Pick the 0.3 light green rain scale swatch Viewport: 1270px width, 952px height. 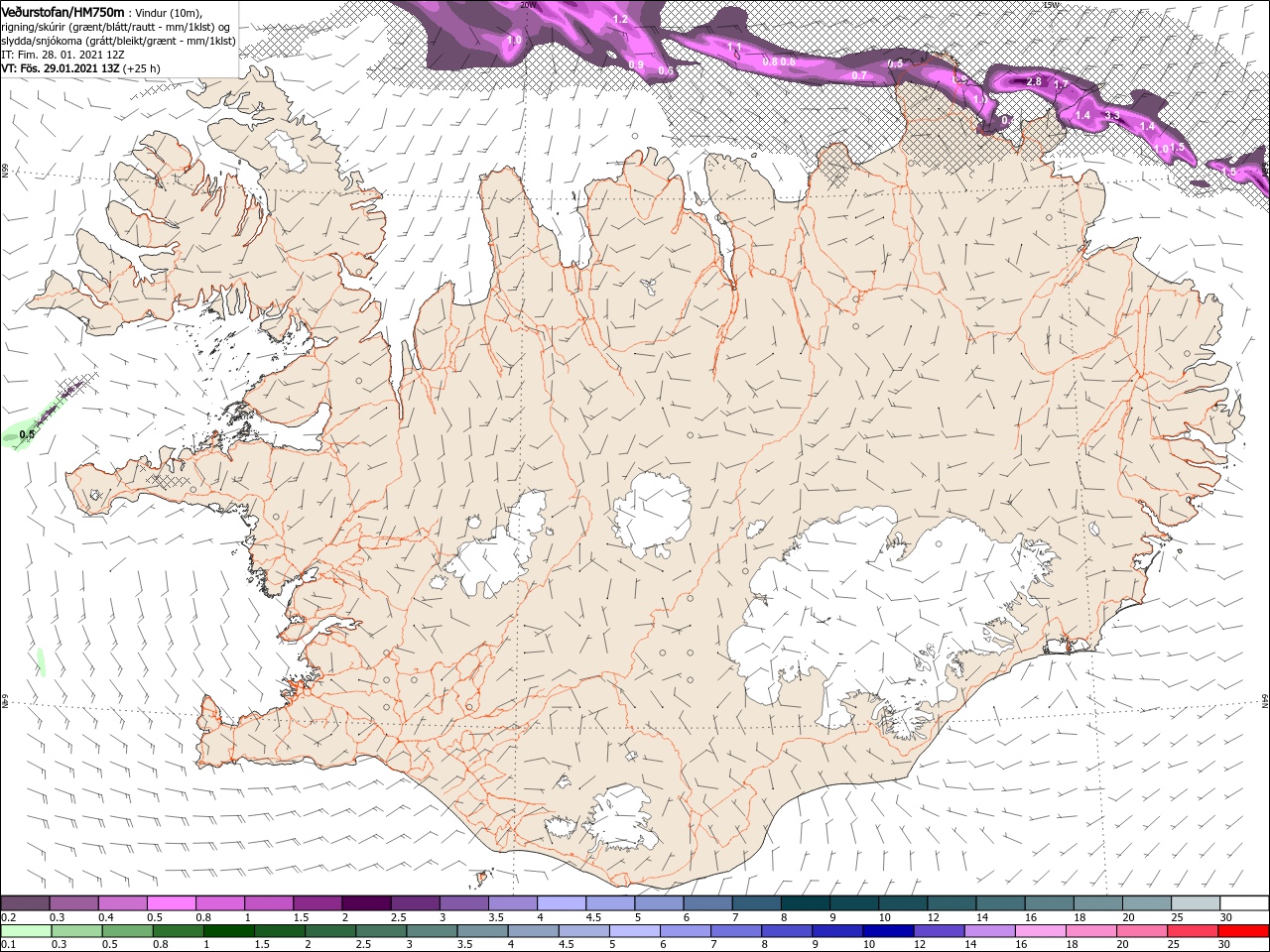coord(74,931)
